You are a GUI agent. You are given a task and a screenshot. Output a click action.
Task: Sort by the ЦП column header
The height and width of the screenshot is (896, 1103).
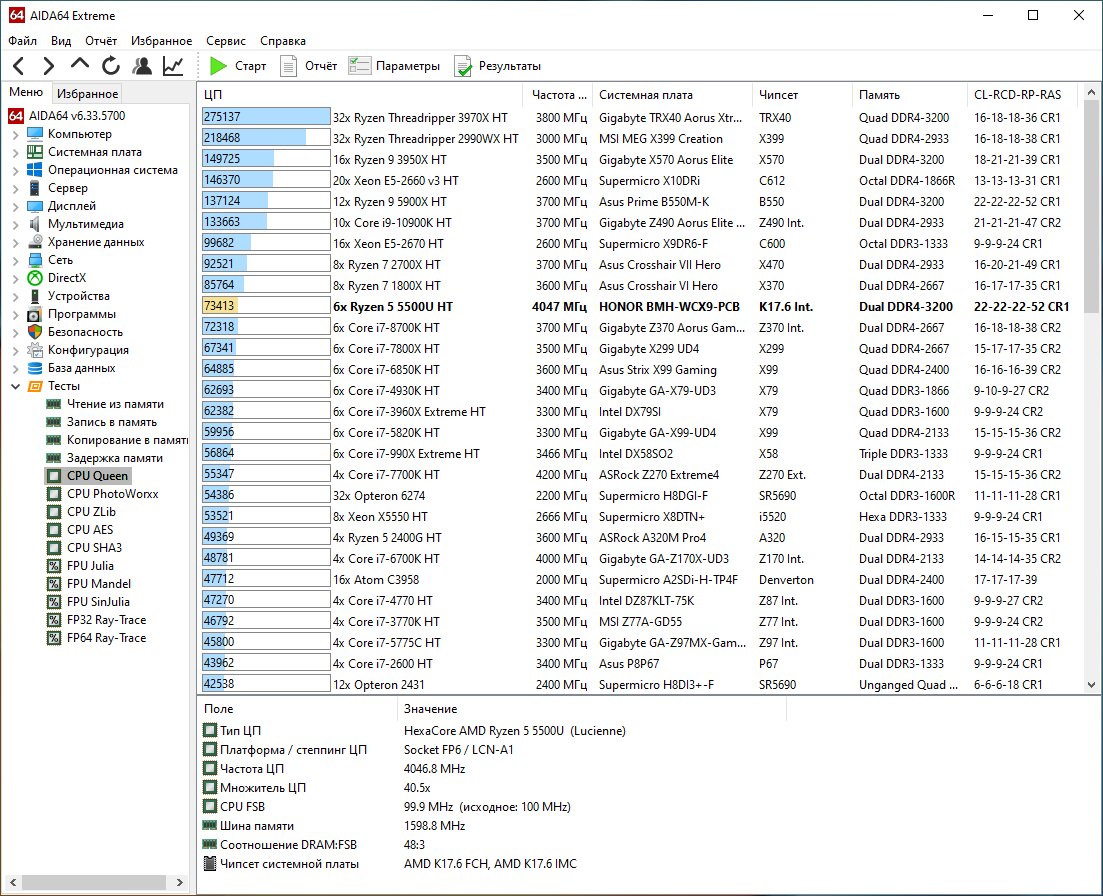point(360,95)
